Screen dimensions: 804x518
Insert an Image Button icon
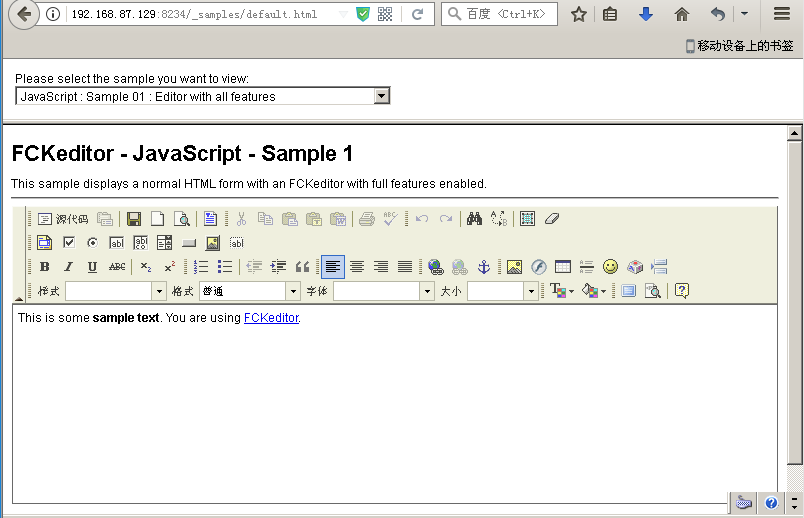[x=212, y=243]
